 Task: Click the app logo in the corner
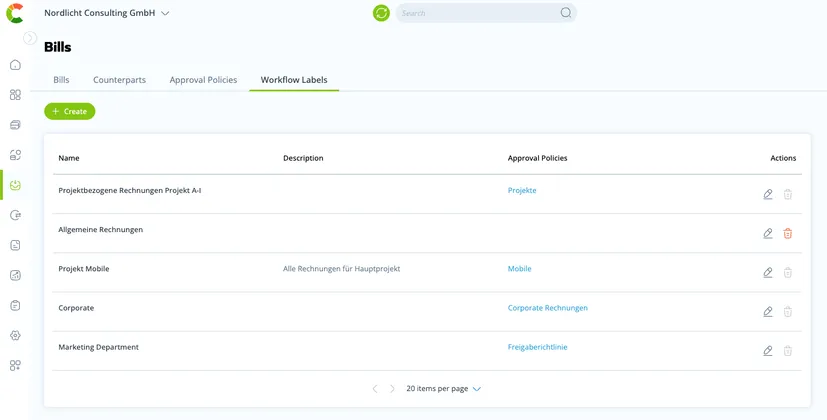tap(15, 13)
